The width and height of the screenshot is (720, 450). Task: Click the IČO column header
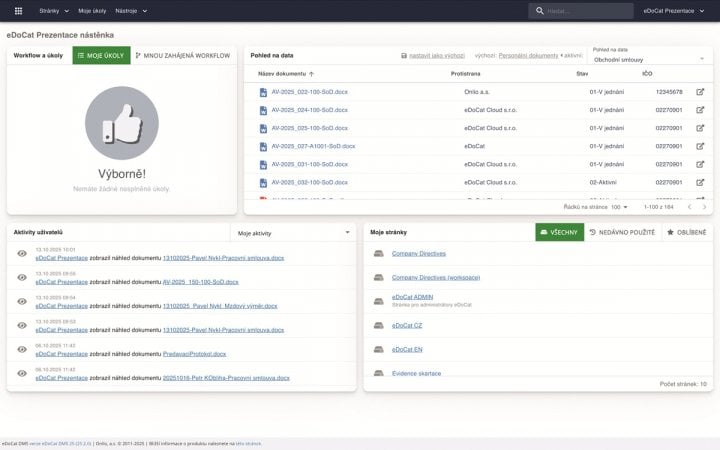click(647, 73)
